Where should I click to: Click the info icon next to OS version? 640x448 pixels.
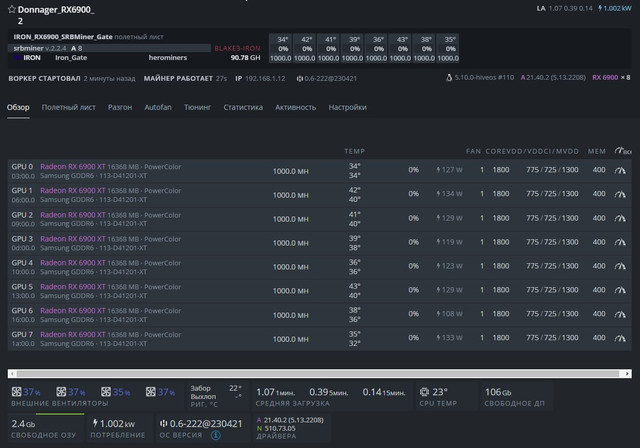(216, 435)
